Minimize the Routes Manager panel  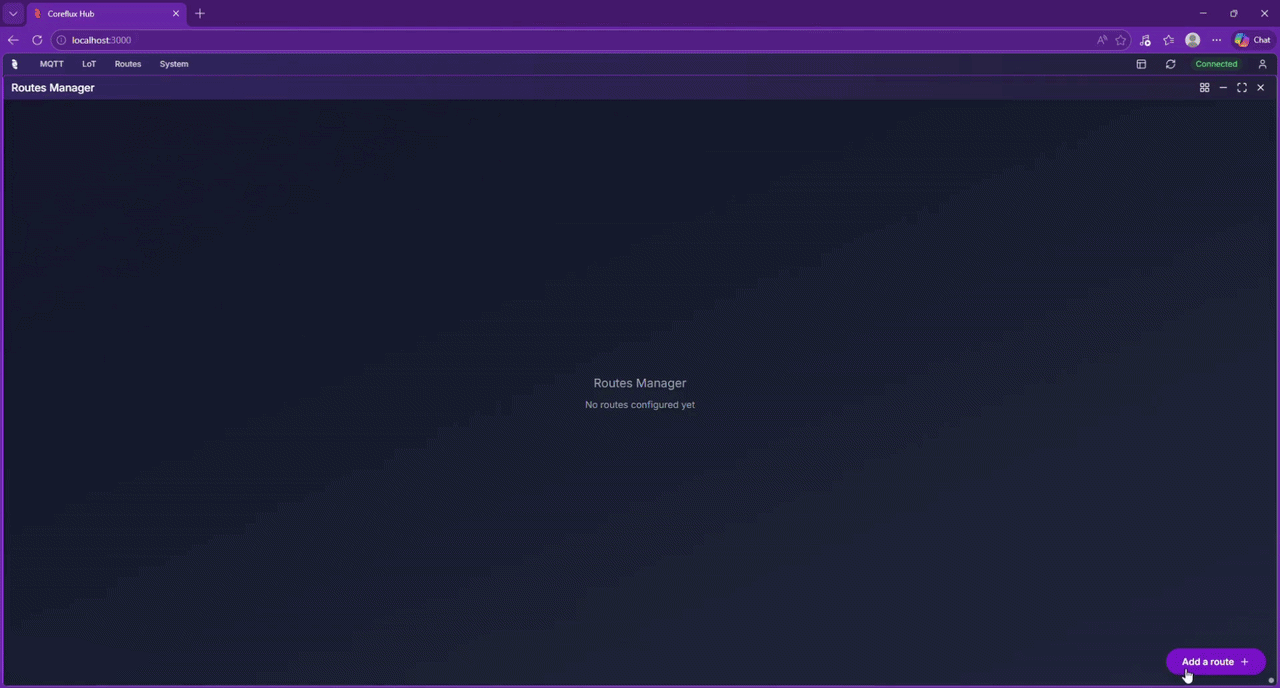tap(1223, 88)
